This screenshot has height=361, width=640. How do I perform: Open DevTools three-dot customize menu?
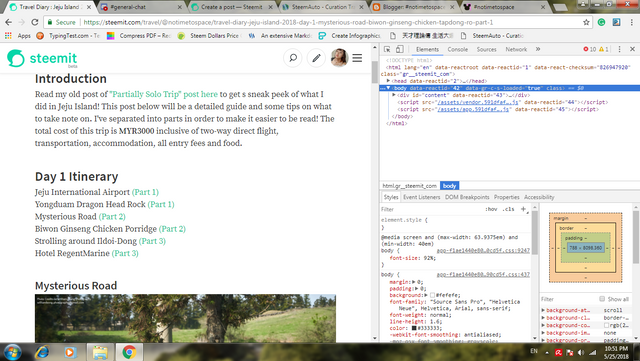pyautogui.click(x=619, y=49)
